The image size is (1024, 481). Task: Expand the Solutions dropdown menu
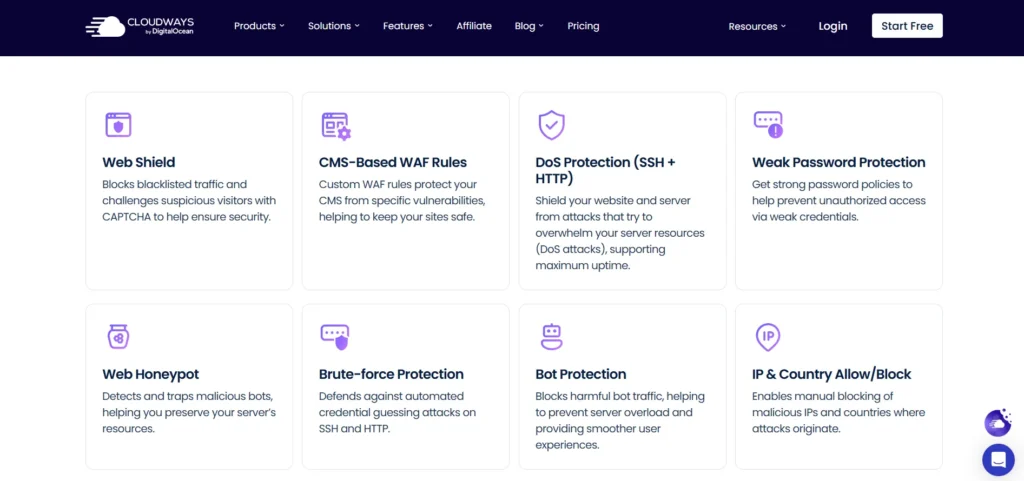(333, 26)
